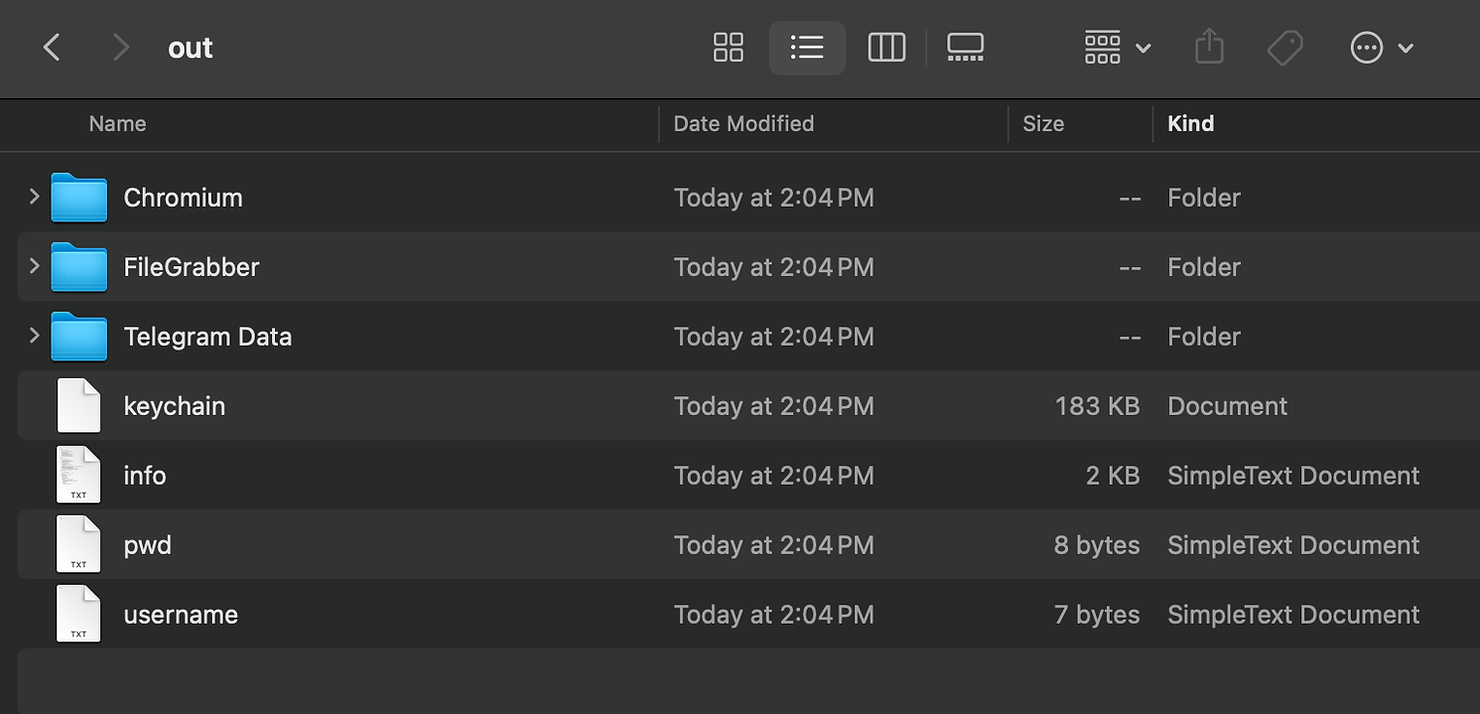Sort by the Date Modified column

[744, 124]
